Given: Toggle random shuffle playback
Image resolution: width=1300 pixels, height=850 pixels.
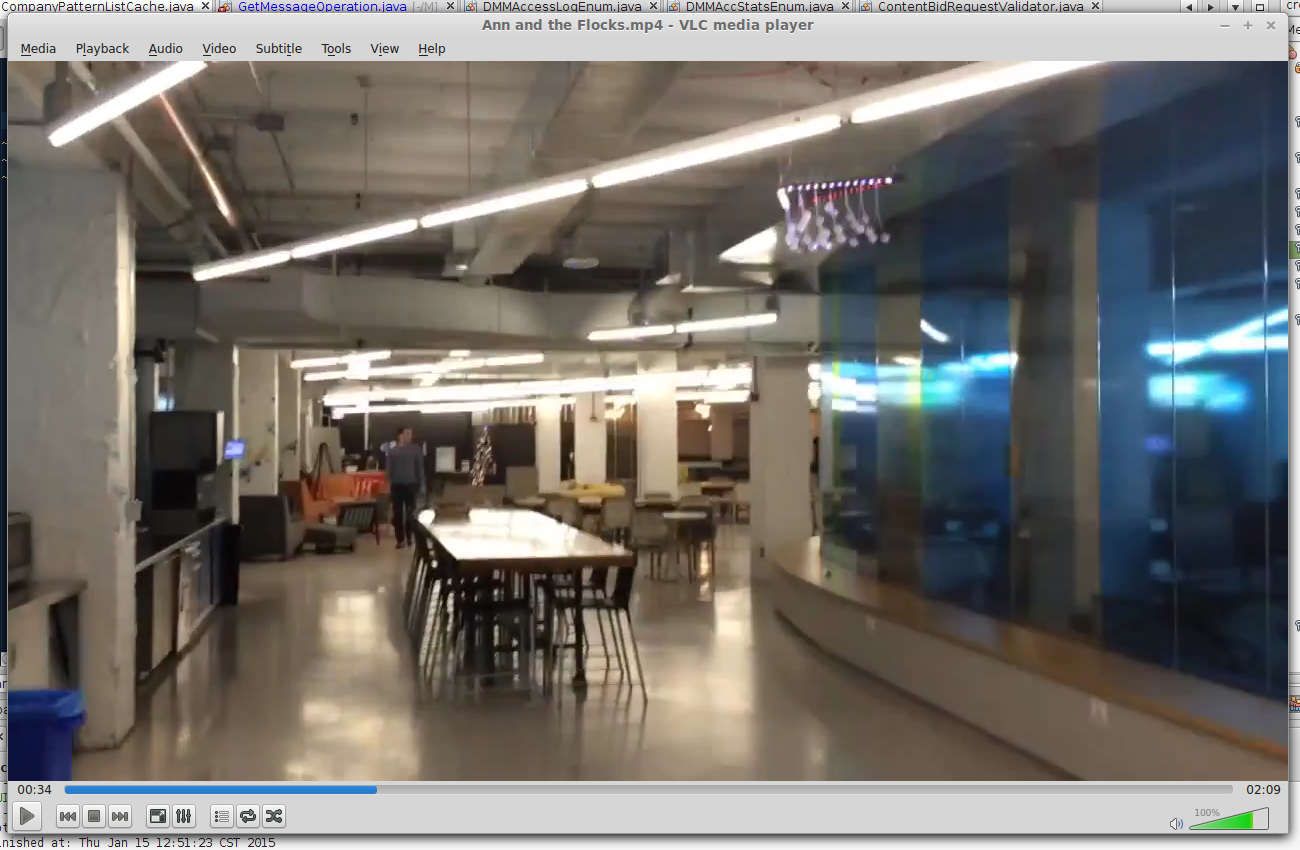Looking at the screenshot, I should (x=274, y=816).
